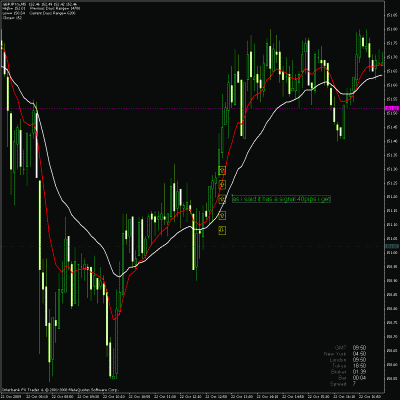This screenshot has height=400, width=400.
Task: Select the second yellow arrow marker from top
Action: [222, 184]
